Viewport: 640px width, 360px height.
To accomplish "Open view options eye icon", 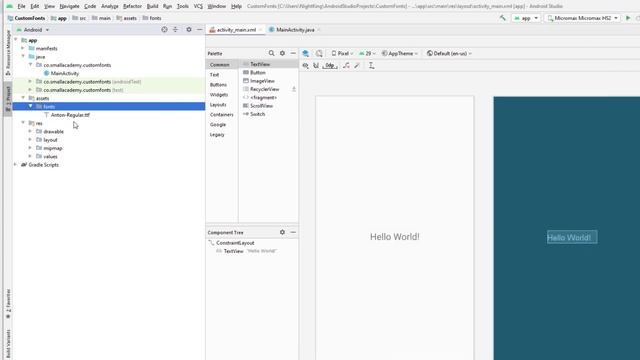I will [305, 65].
